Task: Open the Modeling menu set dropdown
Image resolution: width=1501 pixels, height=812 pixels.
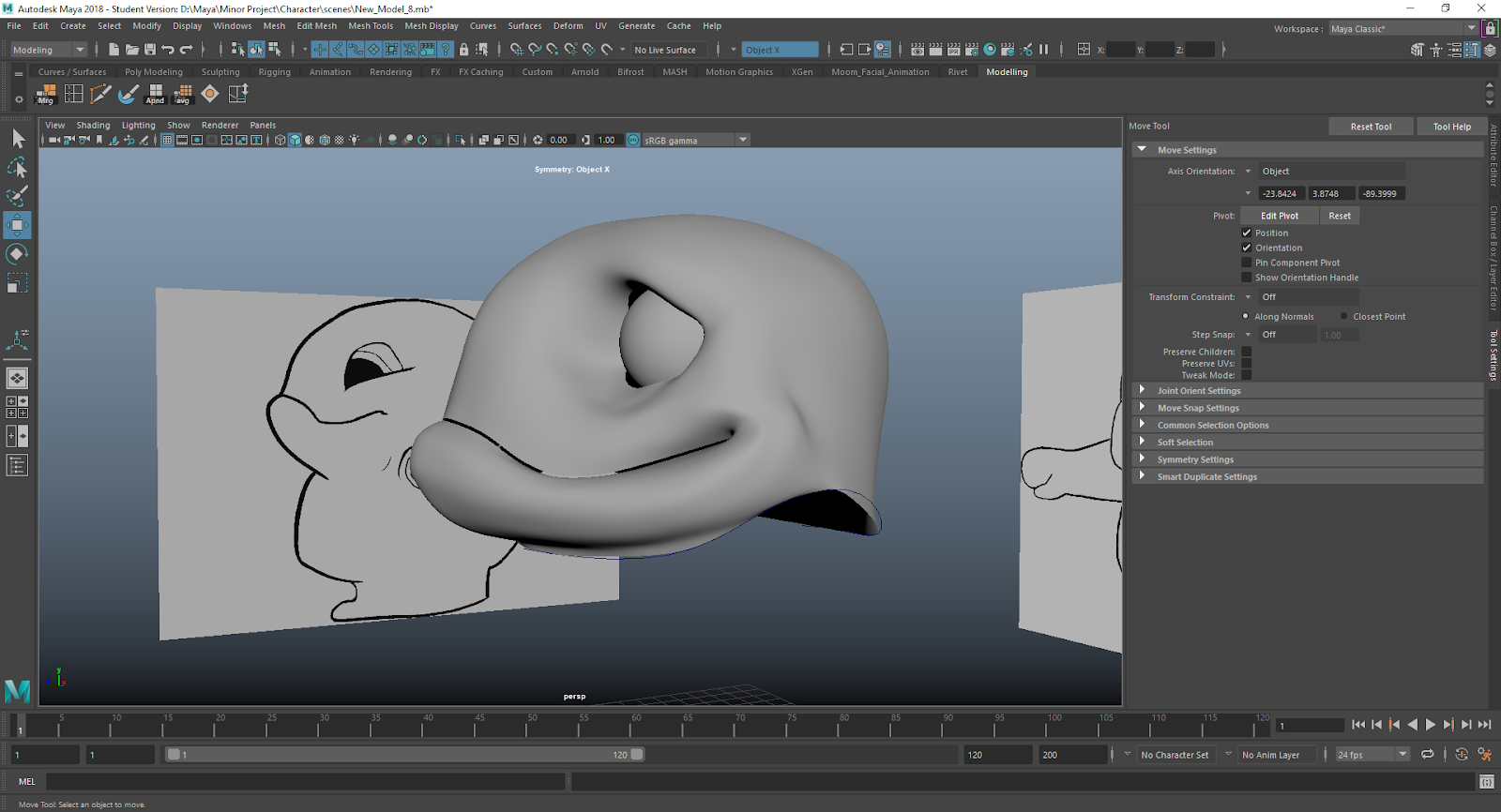Action: point(49,50)
